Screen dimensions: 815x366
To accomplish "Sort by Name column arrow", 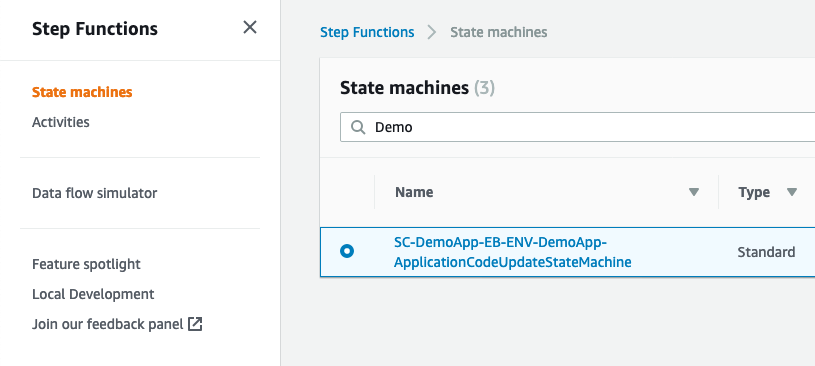I will point(693,192).
